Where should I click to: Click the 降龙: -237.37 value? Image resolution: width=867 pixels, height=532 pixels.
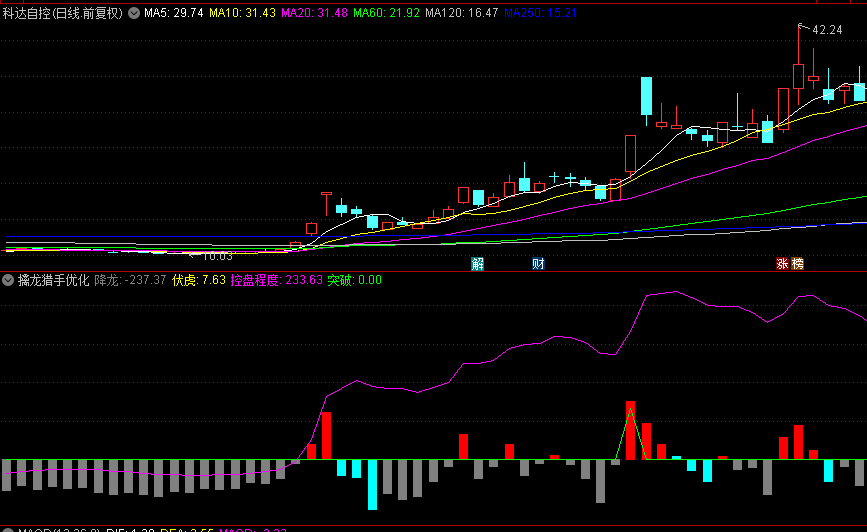click(130, 280)
